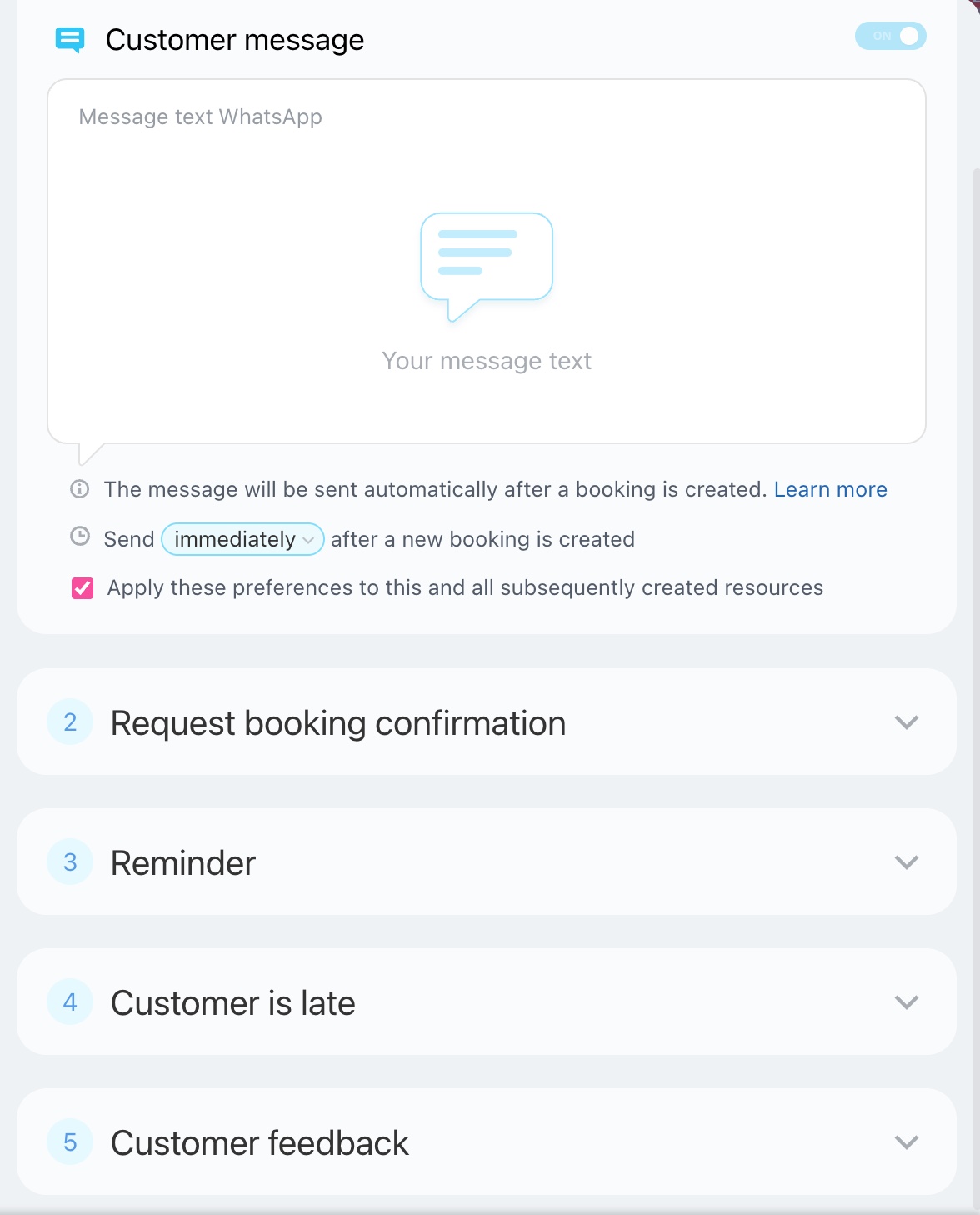Click the Reminder section title
Image resolution: width=980 pixels, height=1215 pixels.
[x=183, y=863]
